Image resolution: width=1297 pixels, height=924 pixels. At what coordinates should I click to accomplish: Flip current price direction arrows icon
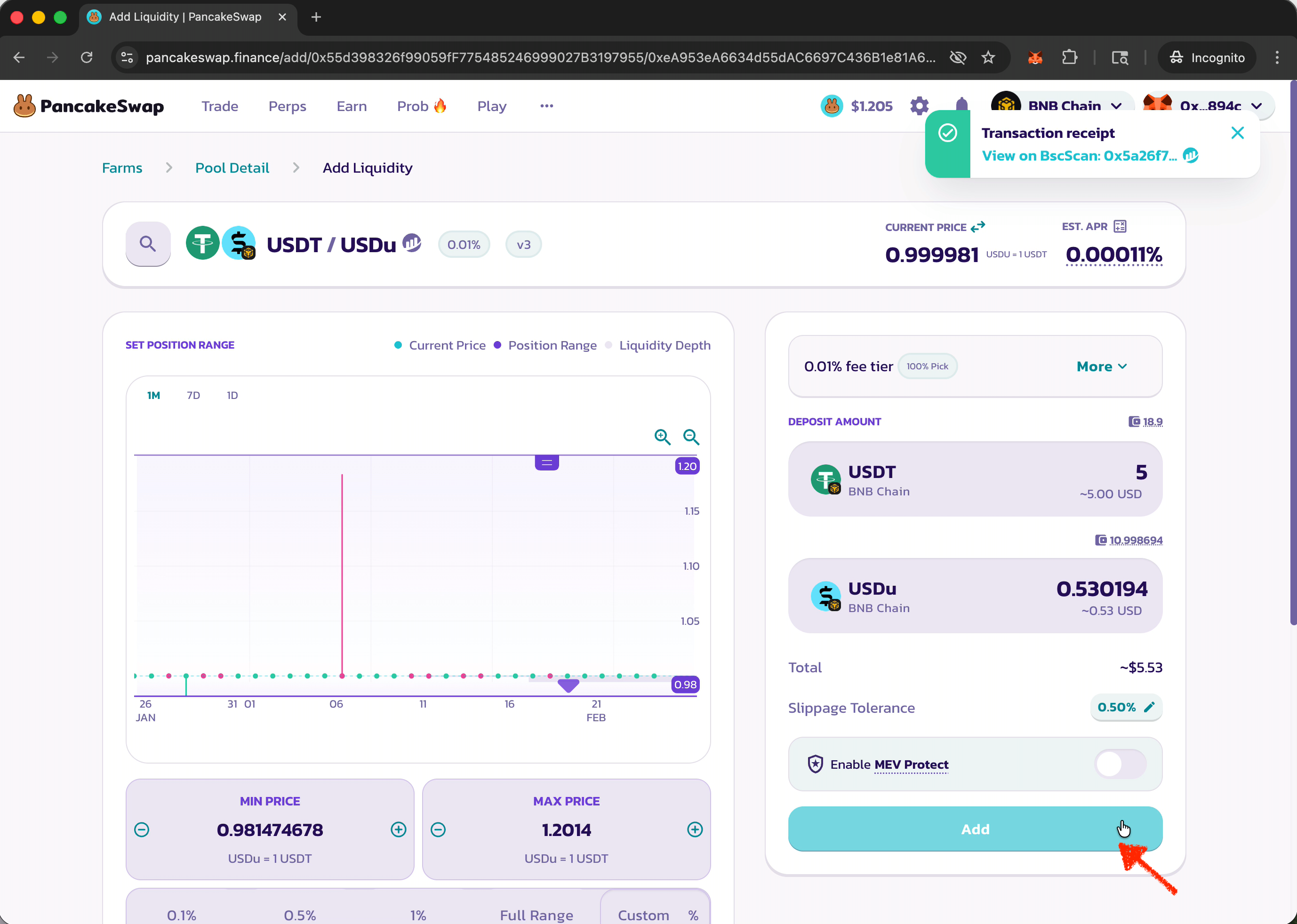click(x=978, y=226)
